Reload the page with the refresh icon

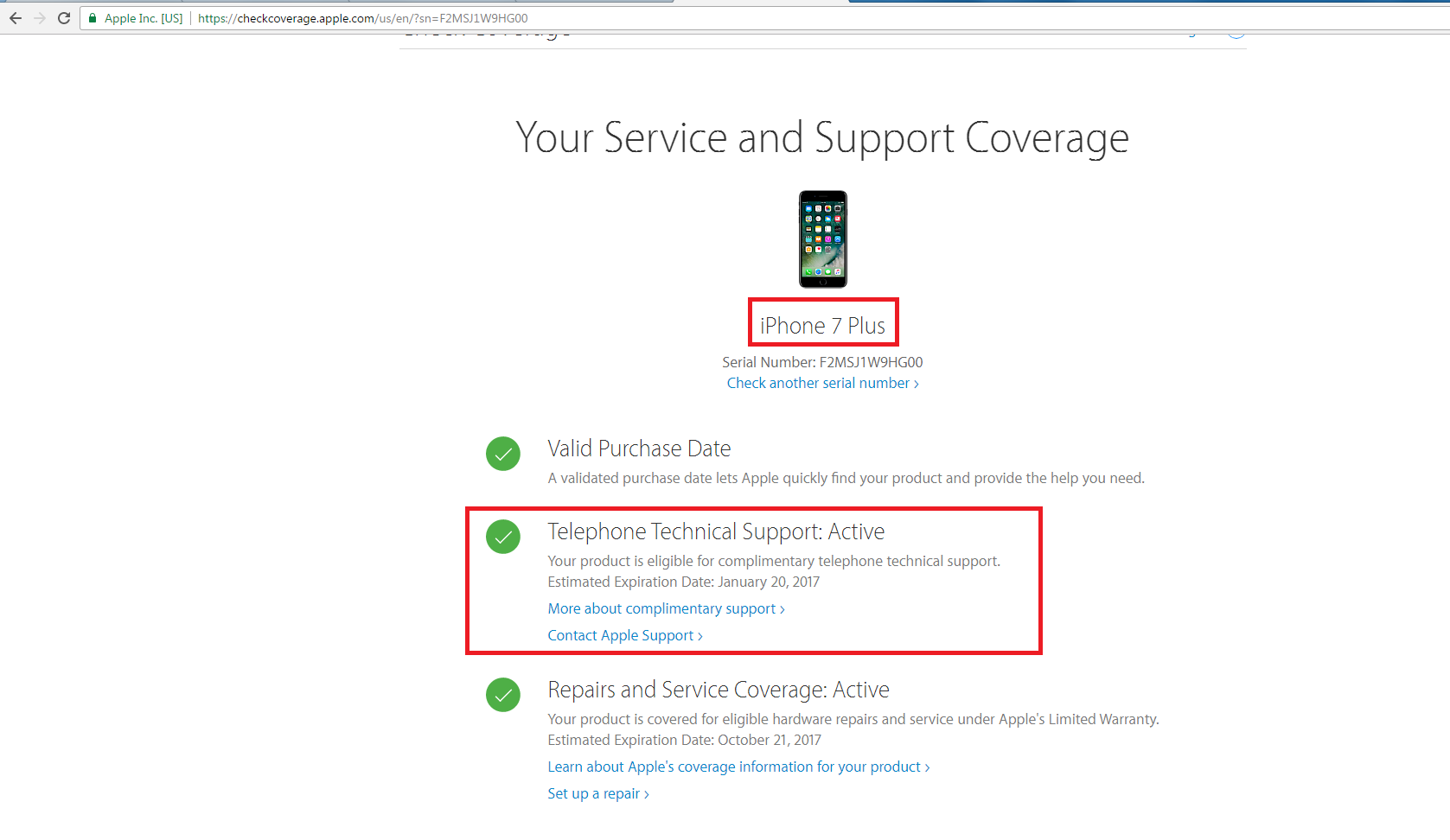tap(64, 18)
